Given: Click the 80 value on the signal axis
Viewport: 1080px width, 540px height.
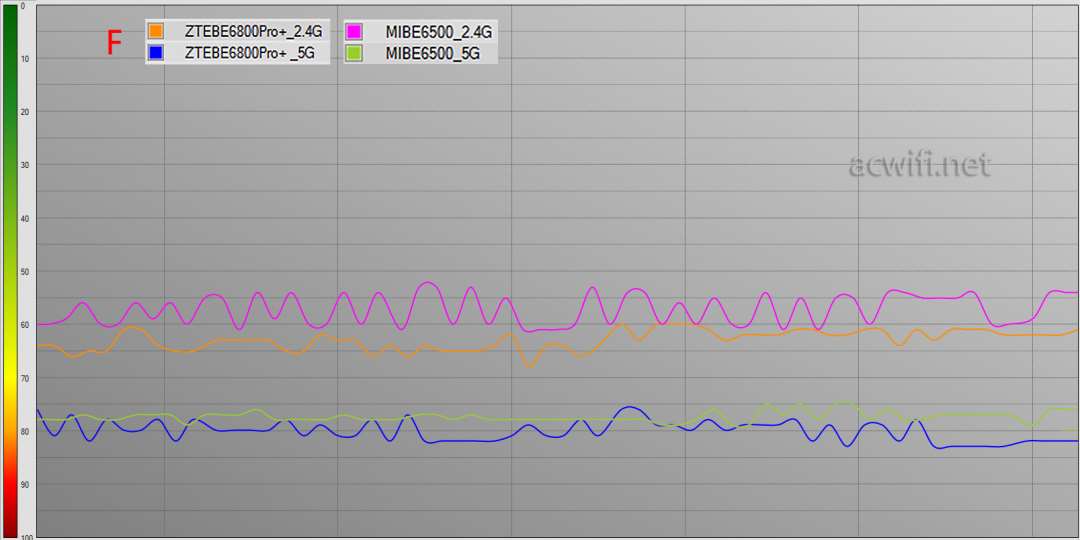Looking at the screenshot, I should tap(24, 431).
